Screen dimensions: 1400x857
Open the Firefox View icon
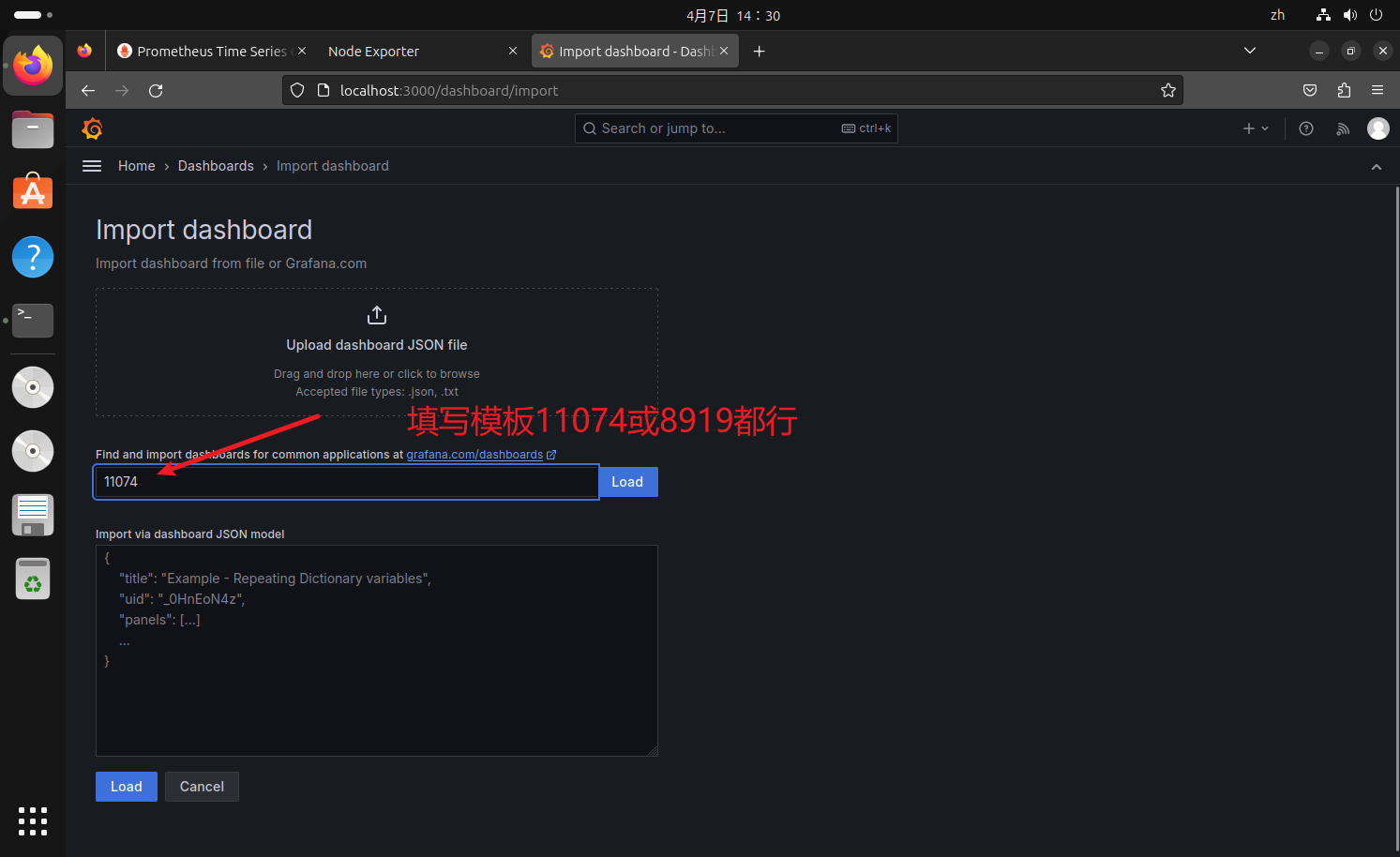click(x=84, y=51)
